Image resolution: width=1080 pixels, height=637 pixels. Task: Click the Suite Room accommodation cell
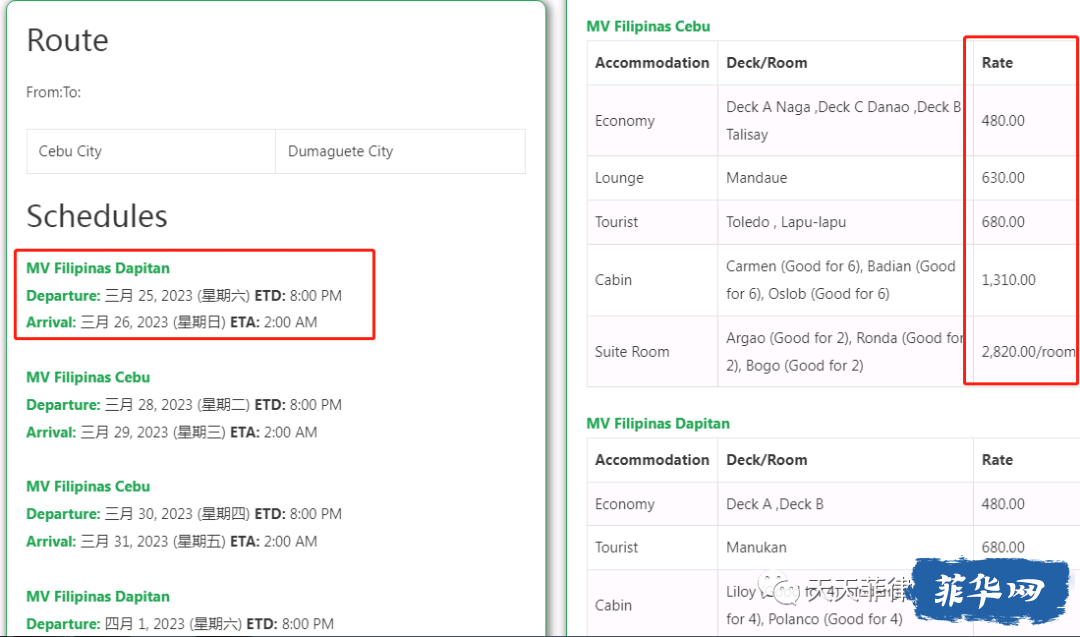652,351
